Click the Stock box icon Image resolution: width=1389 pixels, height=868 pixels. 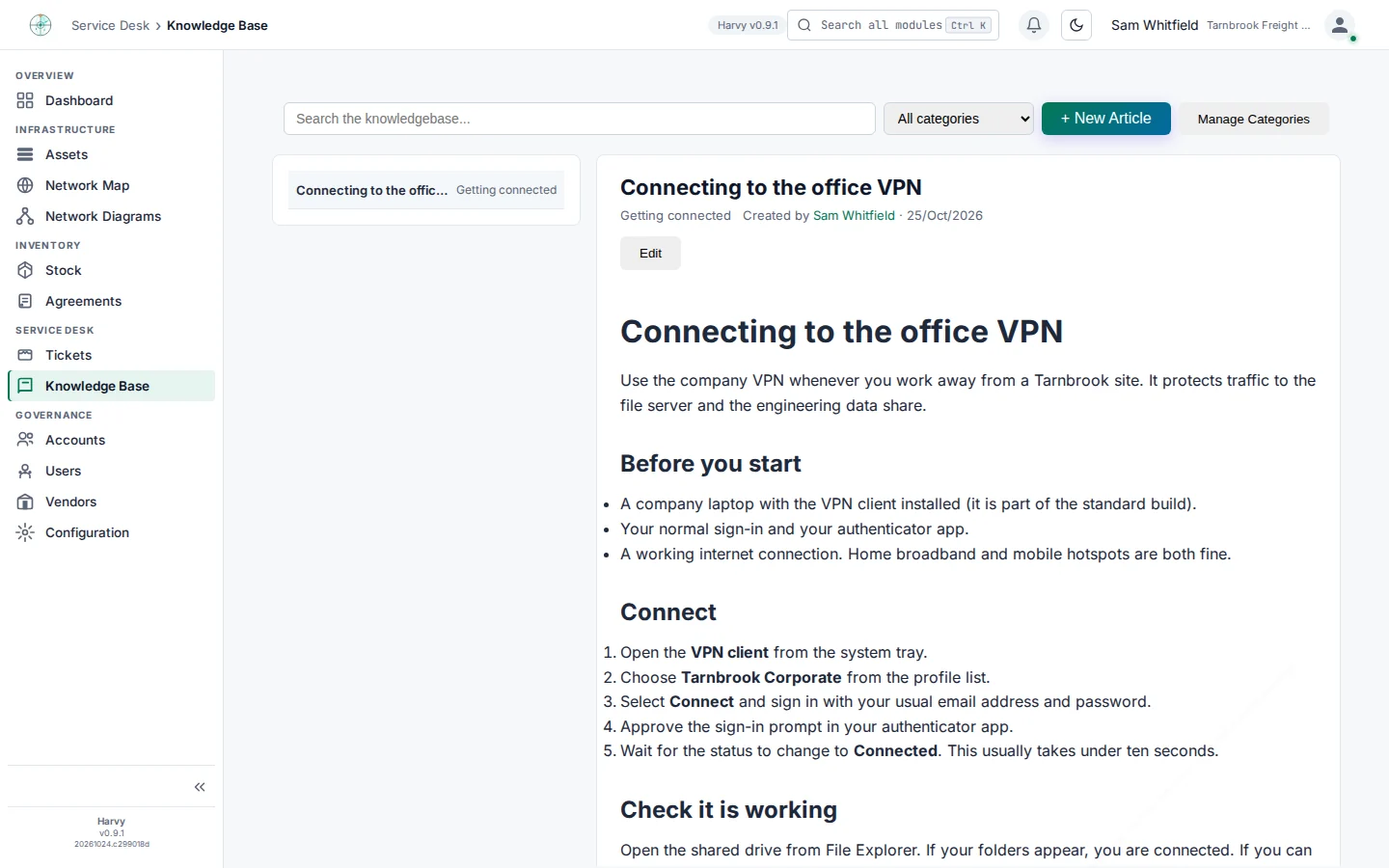click(x=25, y=270)
